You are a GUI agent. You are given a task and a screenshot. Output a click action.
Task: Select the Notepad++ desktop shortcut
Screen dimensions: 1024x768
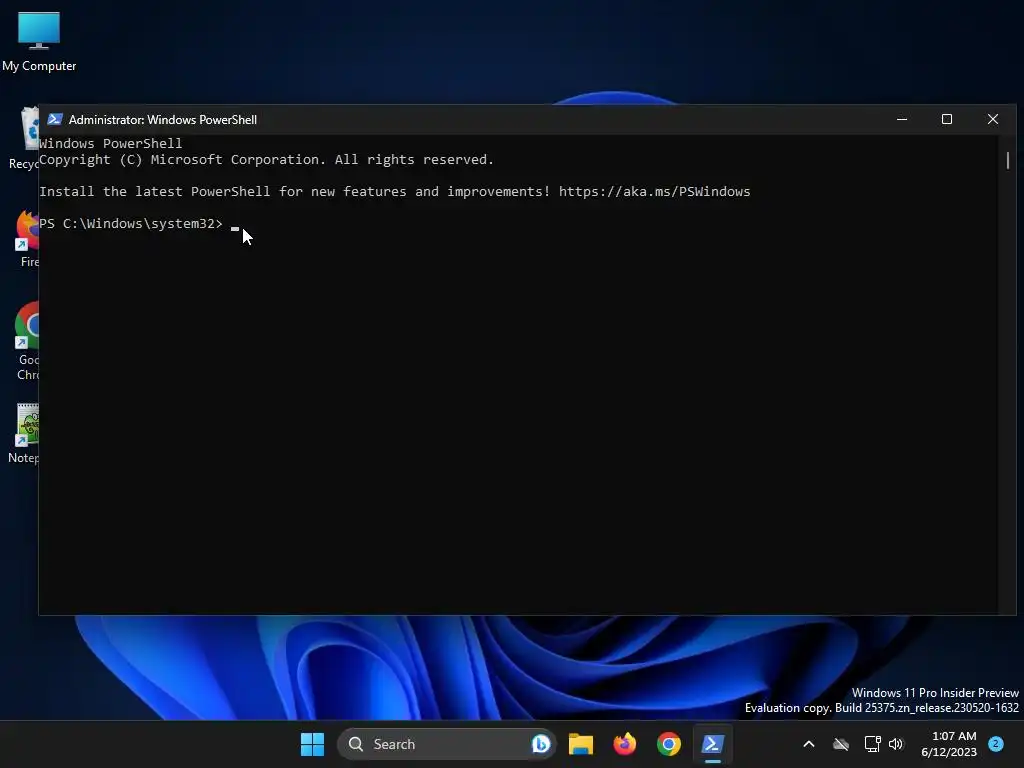tap(25, 434)
